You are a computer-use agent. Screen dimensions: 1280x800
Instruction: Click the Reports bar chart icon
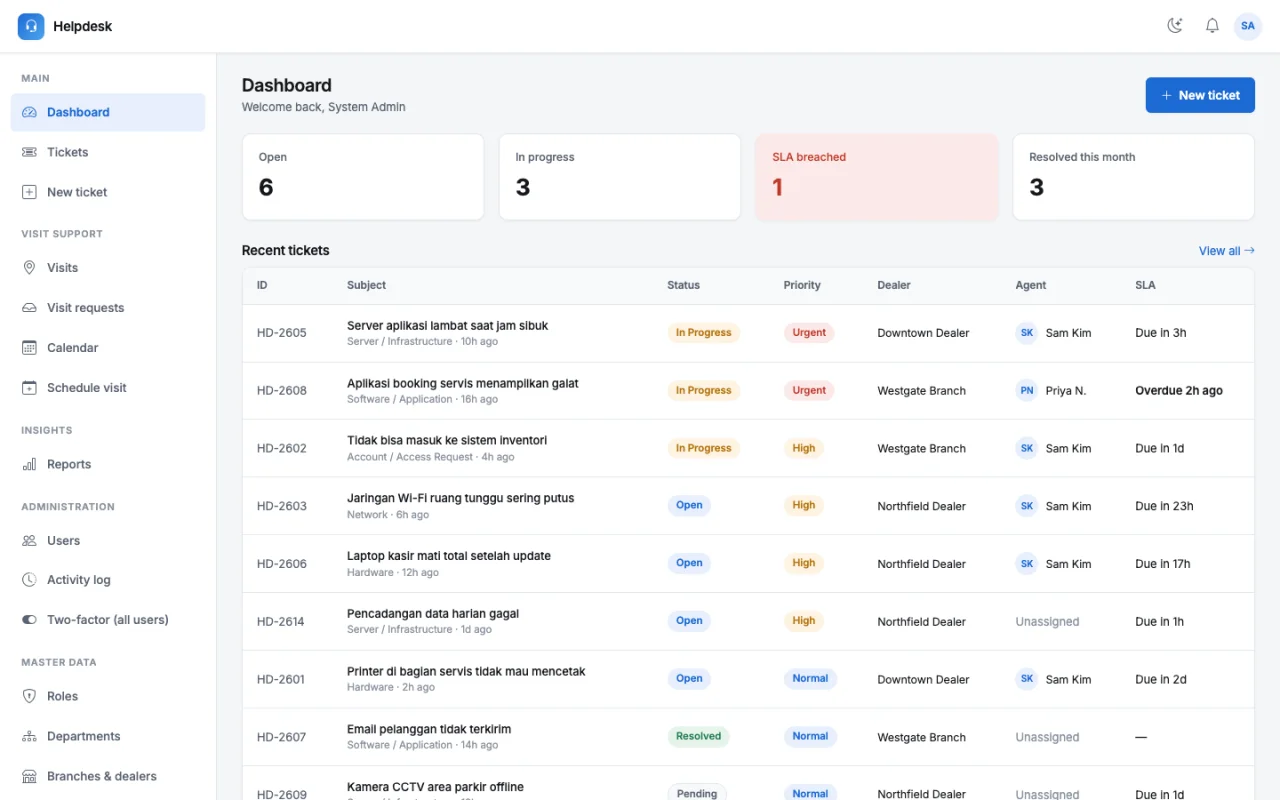[29, 464]
